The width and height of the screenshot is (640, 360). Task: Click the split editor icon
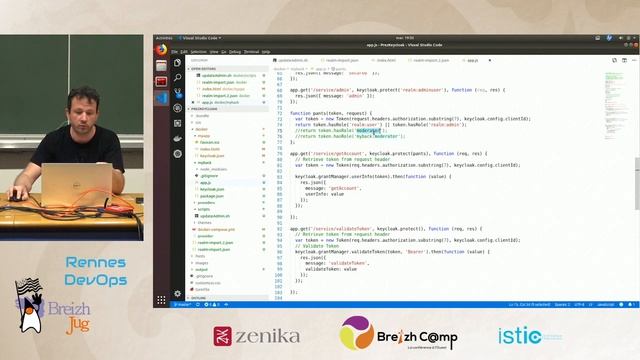click(x=624, y=60)
